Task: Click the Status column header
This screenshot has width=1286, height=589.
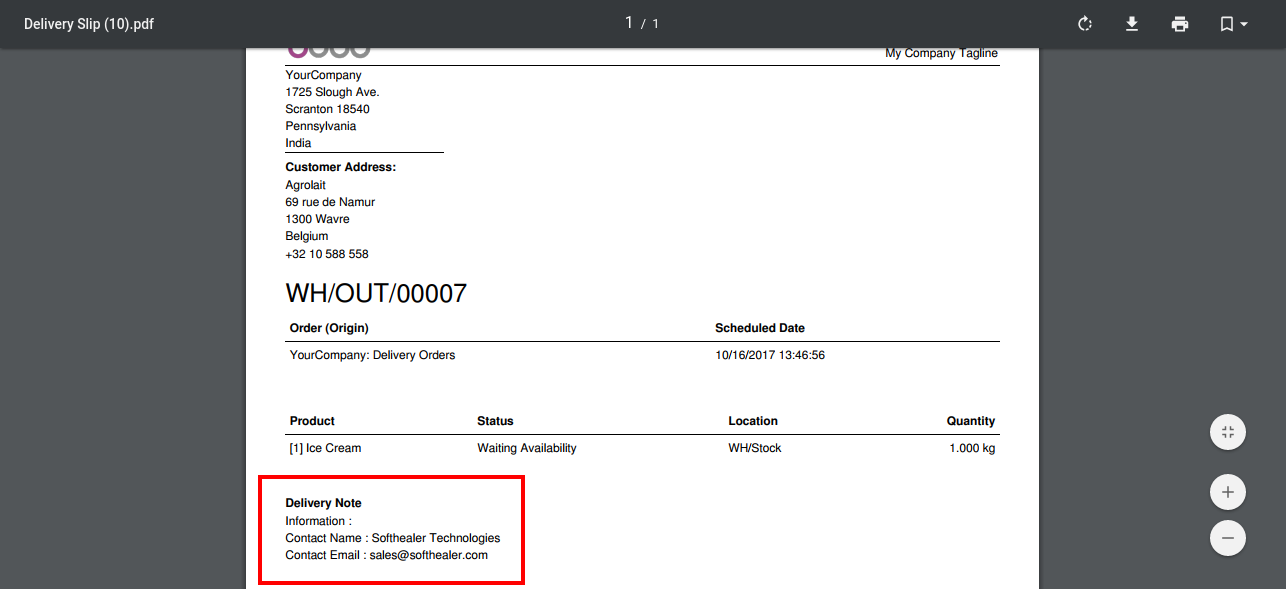Action: pyautogui.click(x=495, y=421)
